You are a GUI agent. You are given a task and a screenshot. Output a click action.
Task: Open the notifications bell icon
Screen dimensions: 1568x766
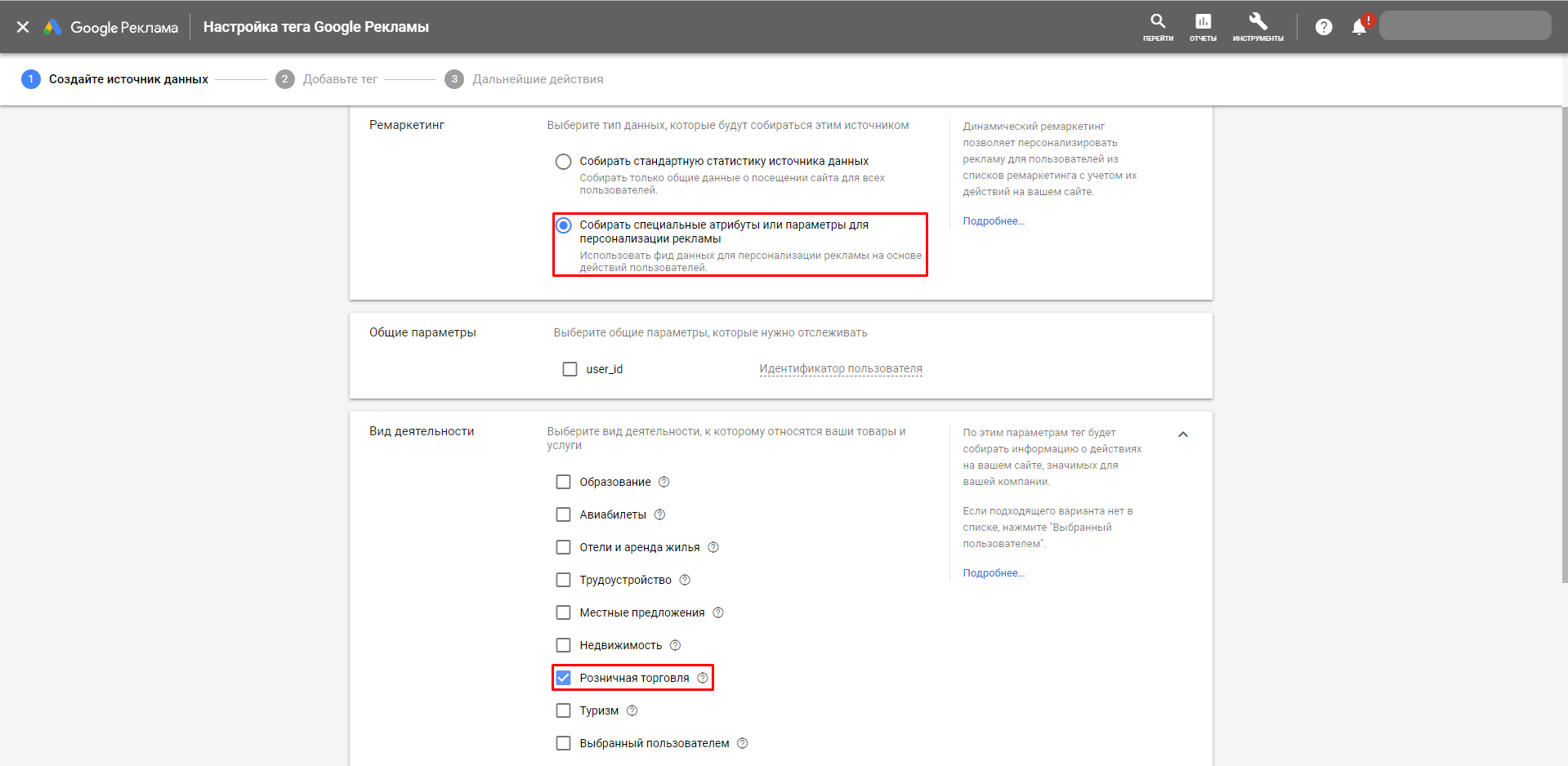pos(1360,26)
